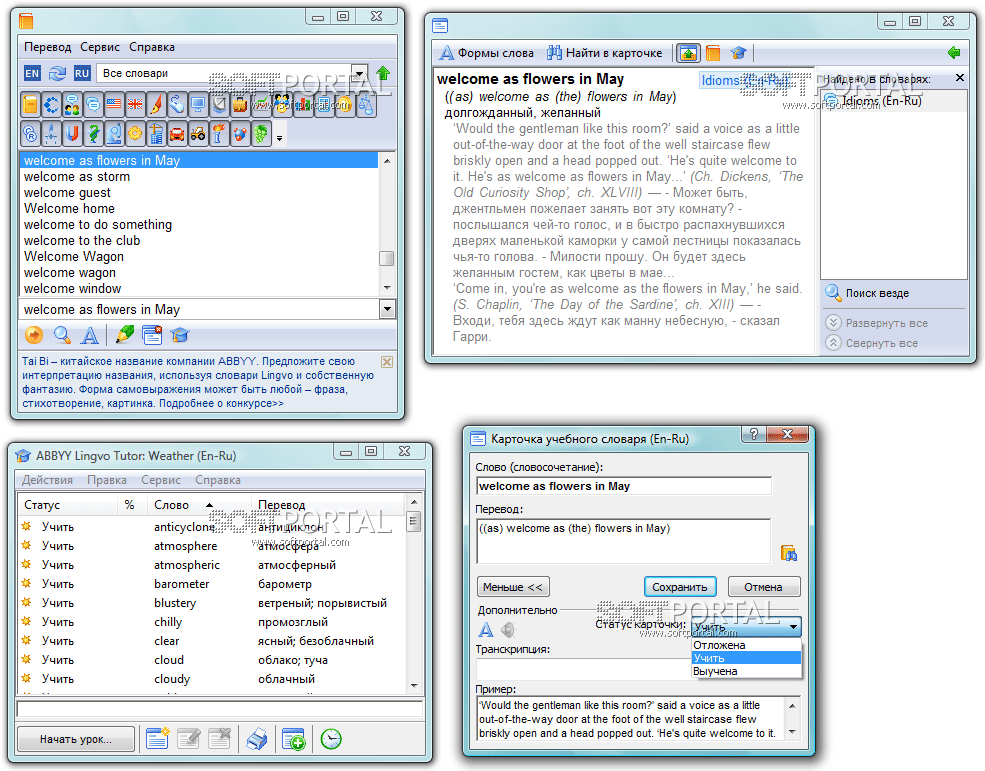Toggle the tractor dictionary icon

198,133
